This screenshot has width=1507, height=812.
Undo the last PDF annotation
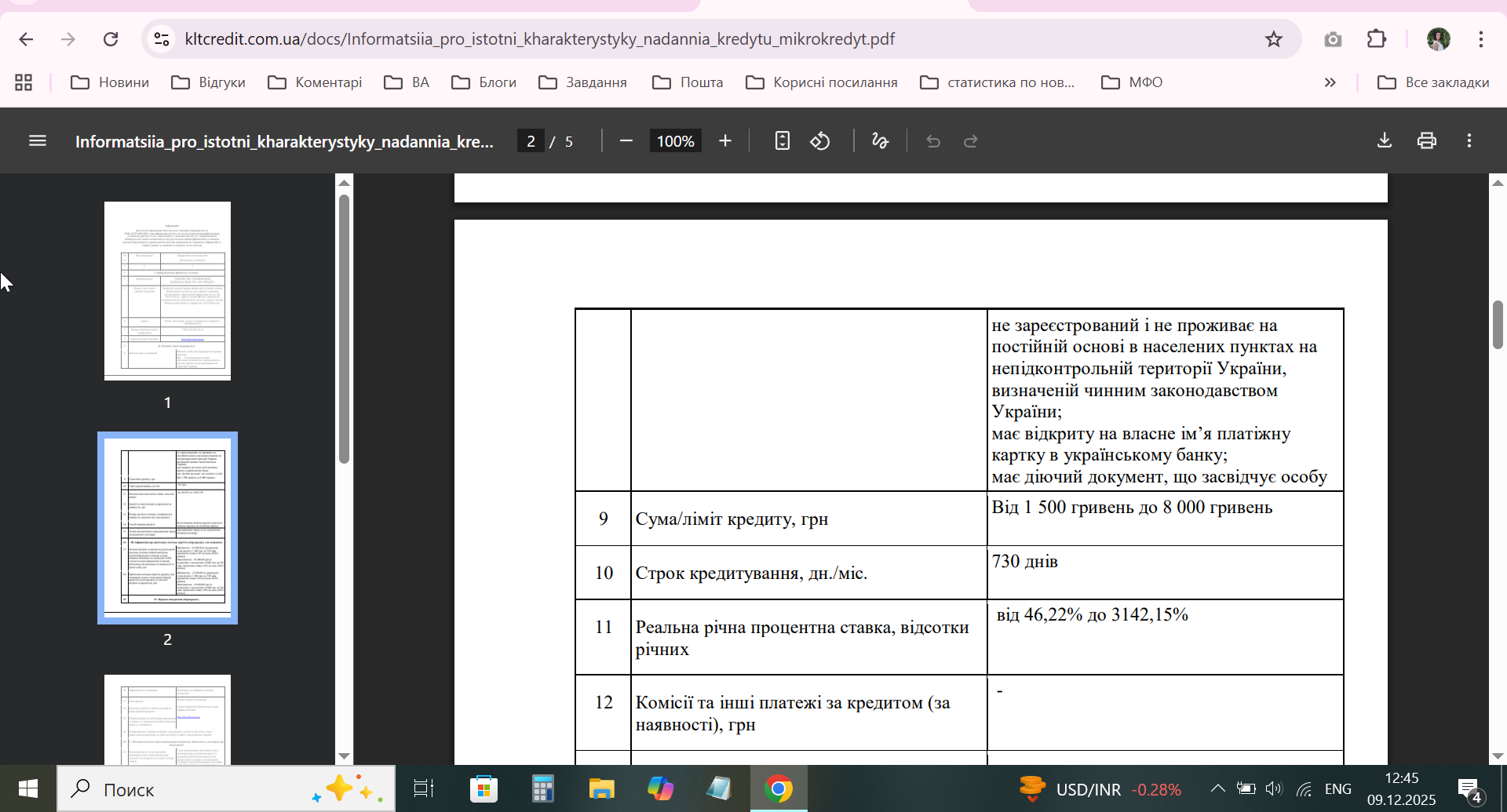click(x=933, y=141)
